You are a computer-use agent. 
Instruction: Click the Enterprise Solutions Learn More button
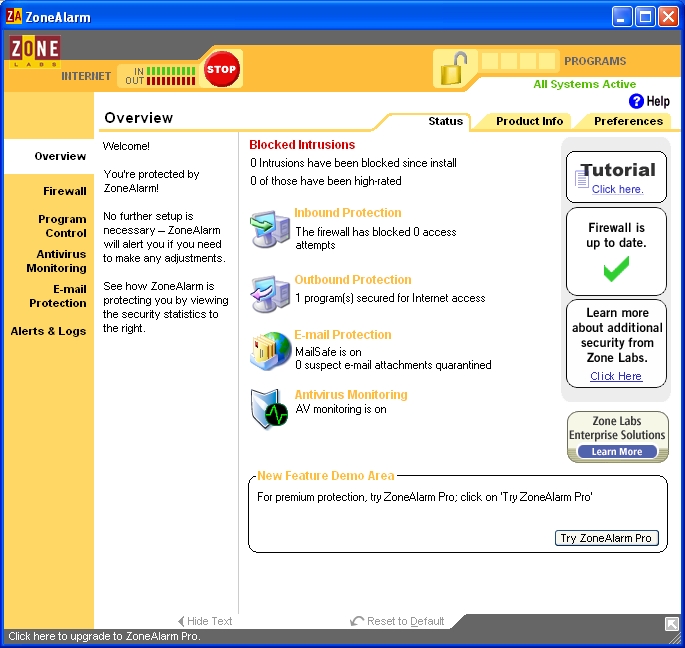(617, 452)
